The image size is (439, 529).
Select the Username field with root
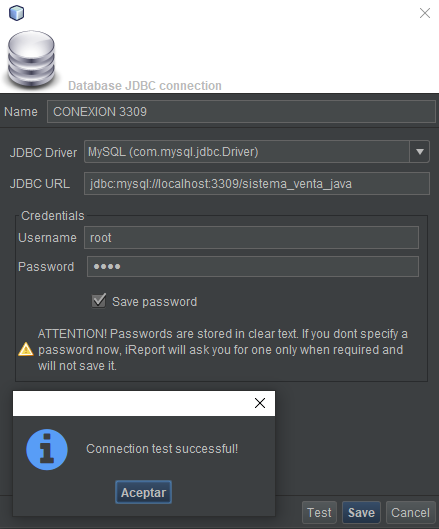(x=251, y=238)
